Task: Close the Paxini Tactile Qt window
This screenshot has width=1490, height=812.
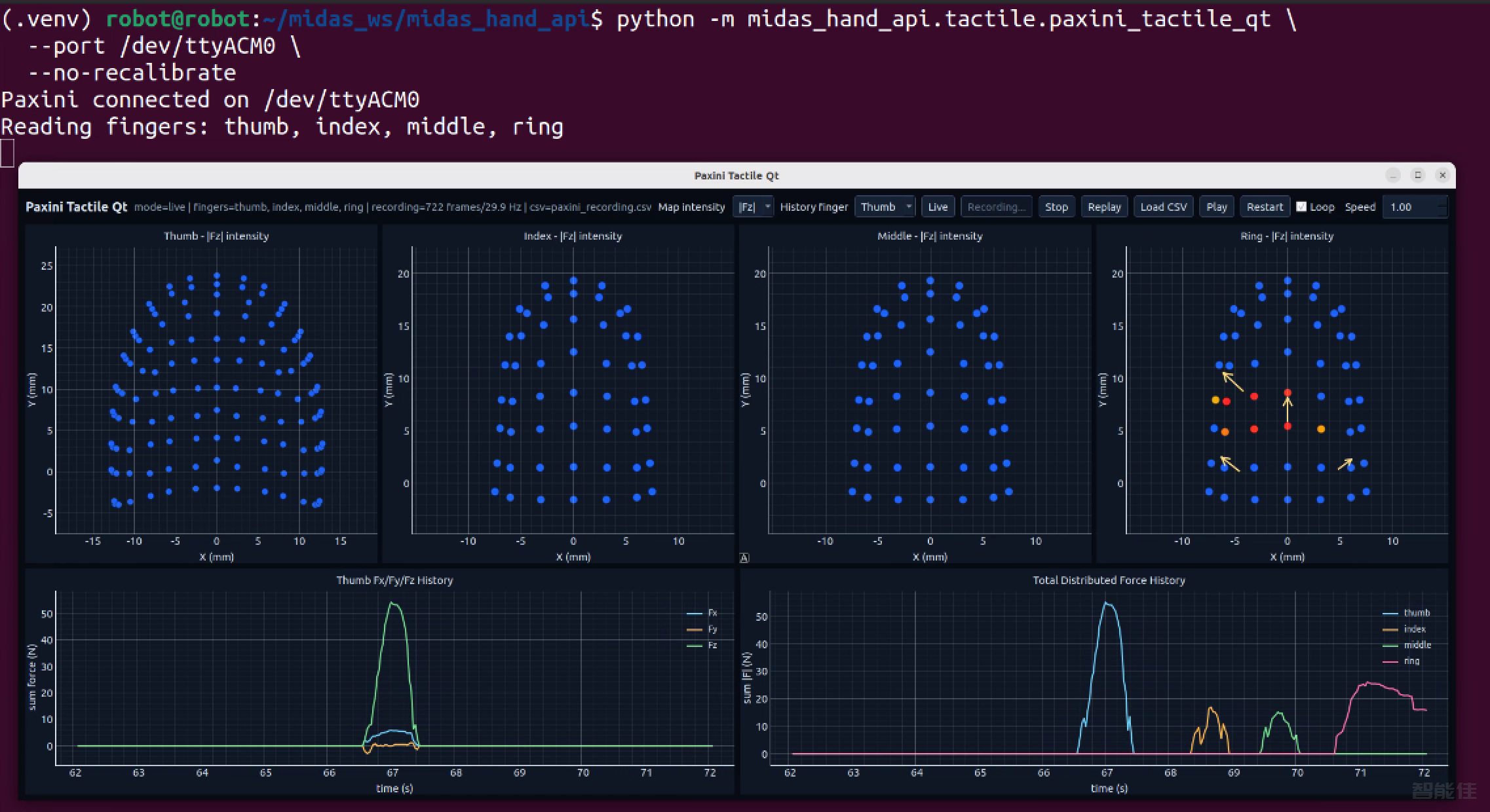Action: (1442, 175)
